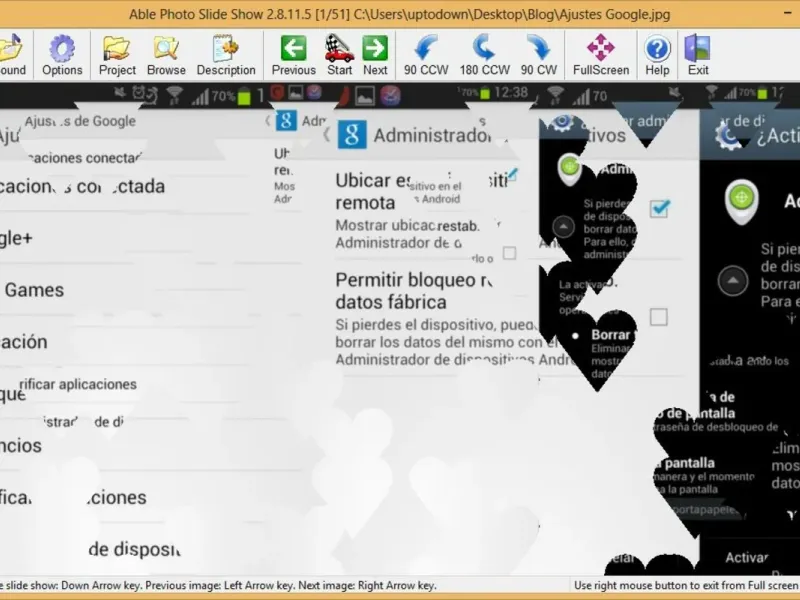800x600 pixels.
Task: Switch to FullScreen mode
Action: [601, 55]
